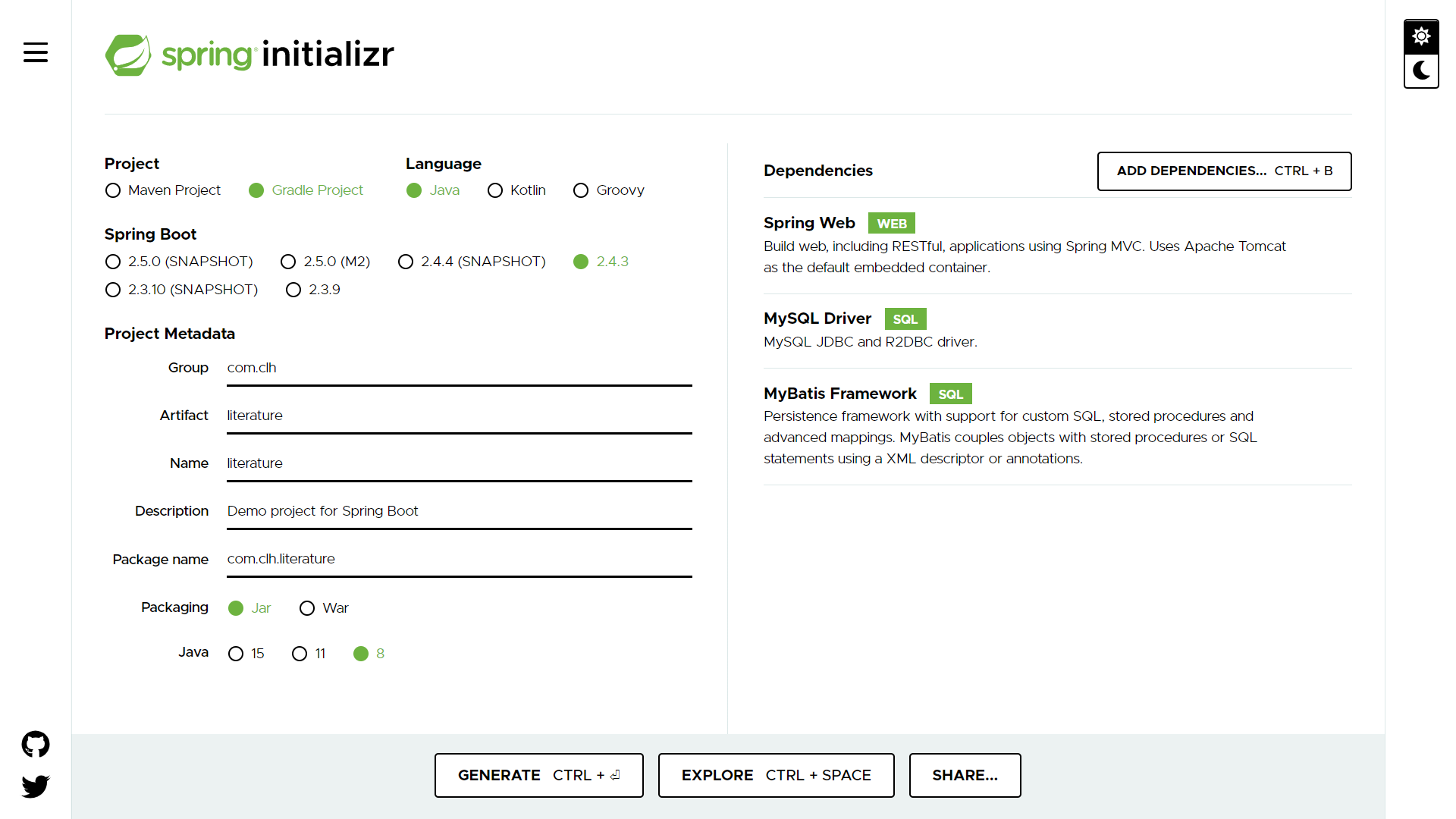
Task: Open the GitHub link icon
Action: 36,744
